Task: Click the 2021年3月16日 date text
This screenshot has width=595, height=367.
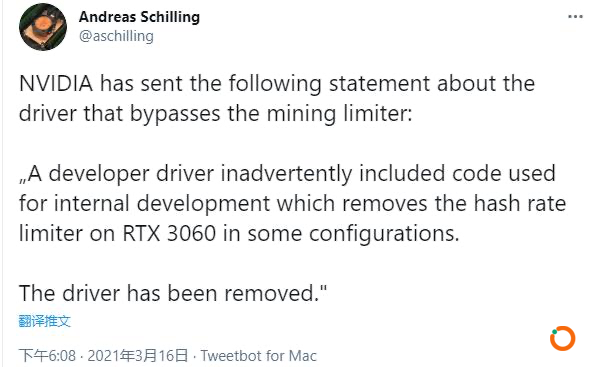Action: click(x=138, y=356)
